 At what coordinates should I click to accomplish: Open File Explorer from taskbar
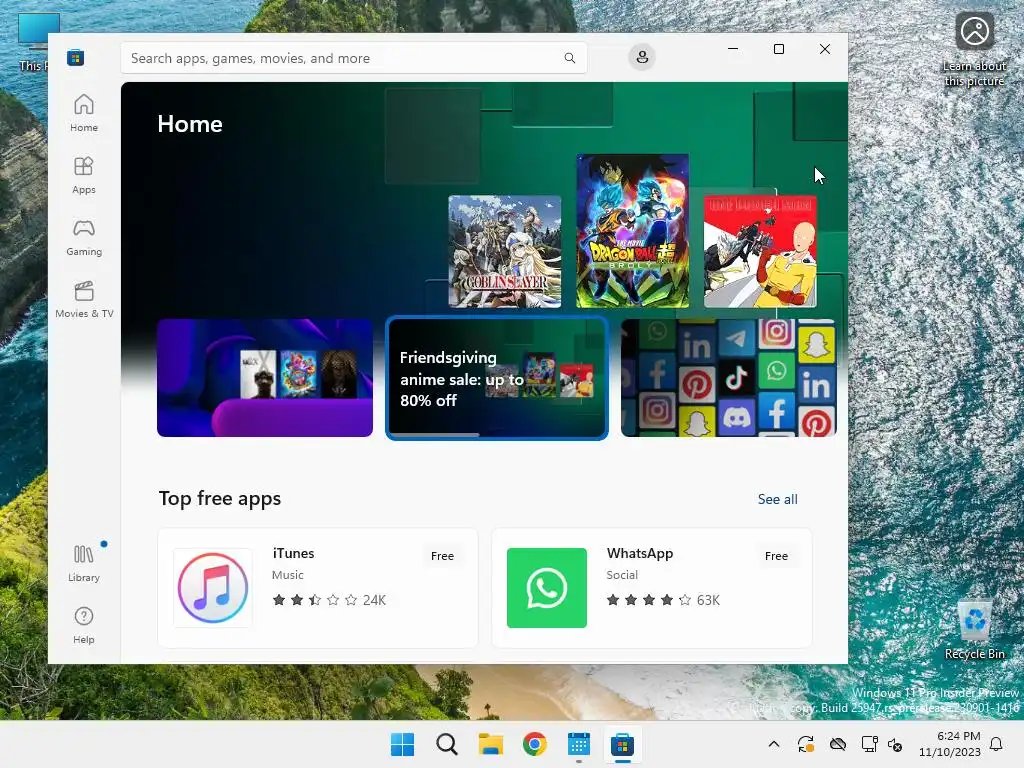pos(490,744)
